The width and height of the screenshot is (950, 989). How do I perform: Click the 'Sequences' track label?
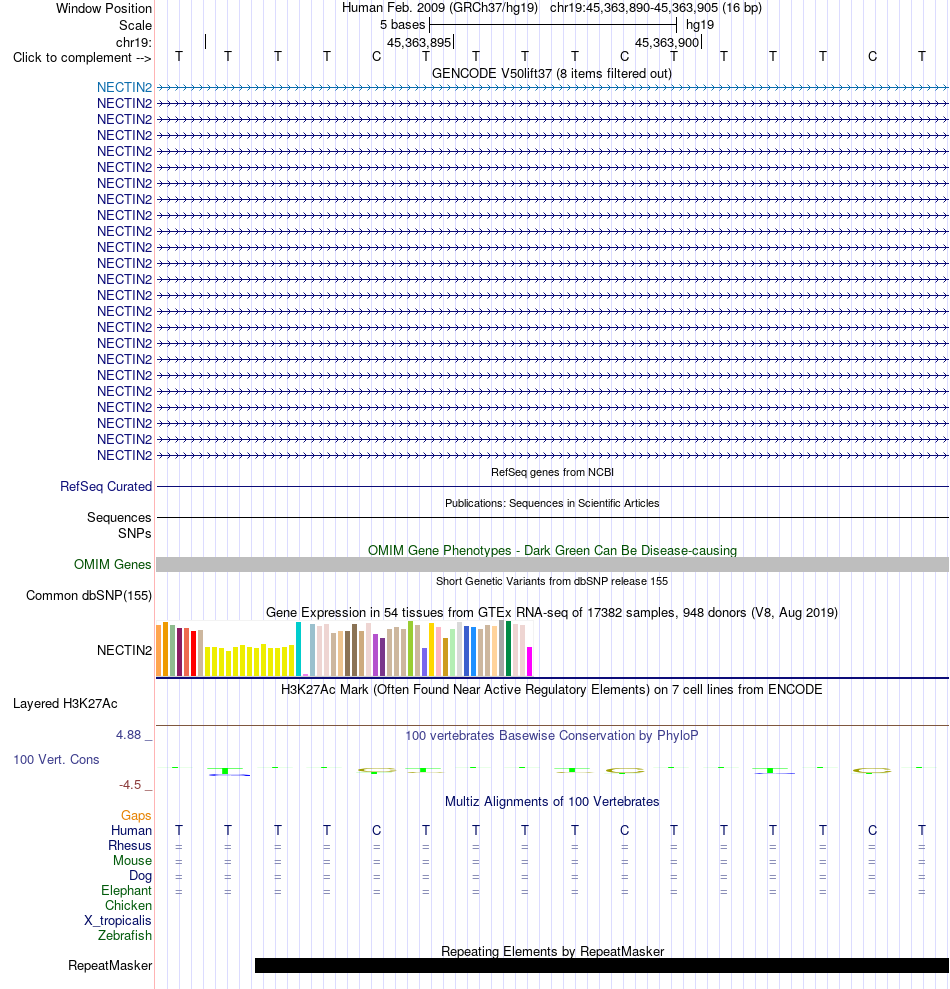[119, 517]
